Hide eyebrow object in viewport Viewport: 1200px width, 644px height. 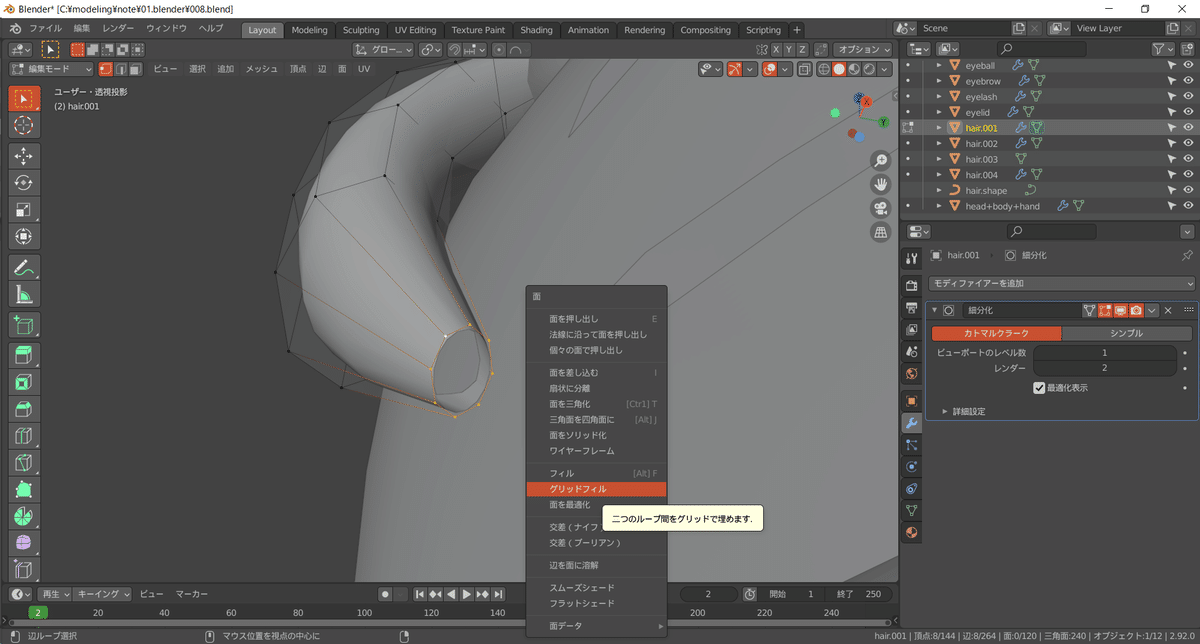1188,81
